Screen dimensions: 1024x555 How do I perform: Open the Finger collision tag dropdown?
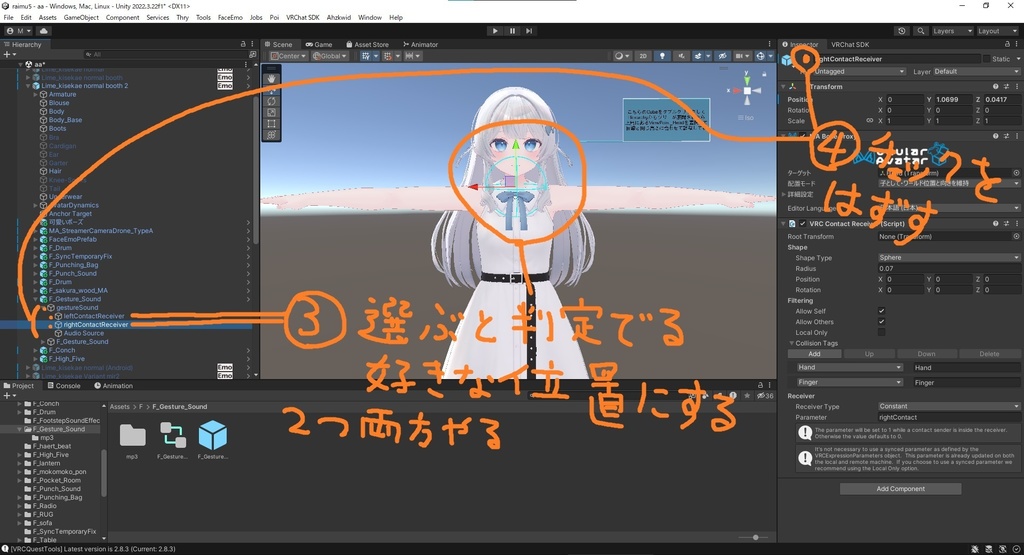849,383
